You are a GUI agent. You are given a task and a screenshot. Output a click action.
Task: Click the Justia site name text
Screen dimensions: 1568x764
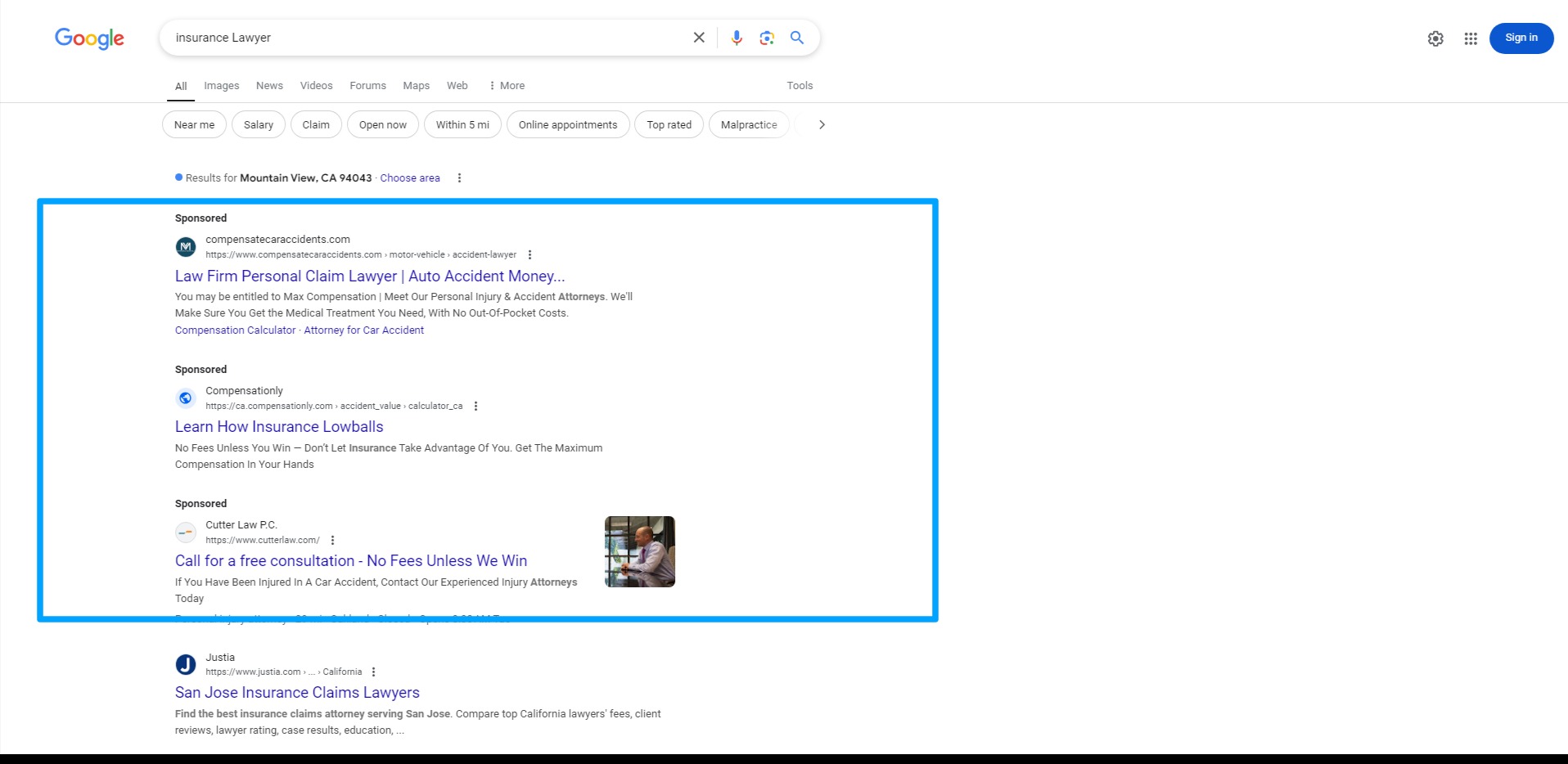(x=220, y=658)
